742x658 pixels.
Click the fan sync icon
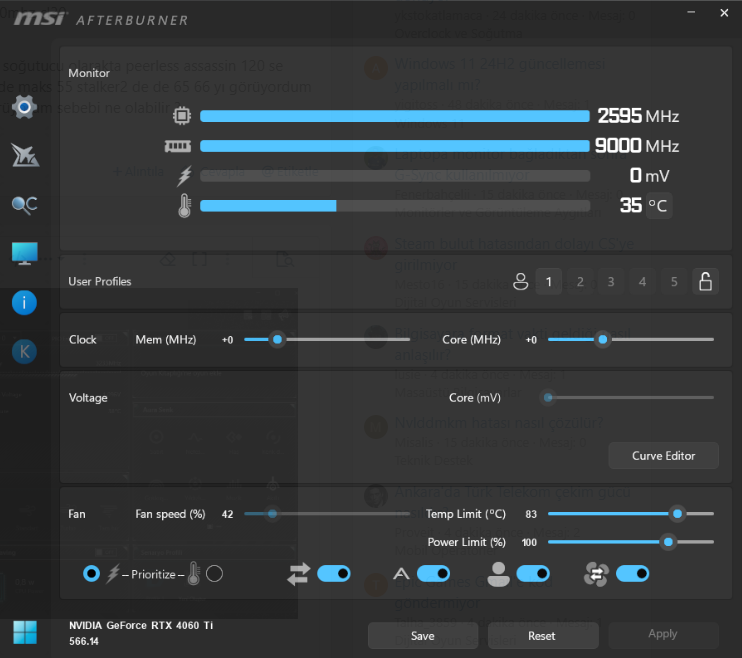pyautogui.click(x=596, y=574)
